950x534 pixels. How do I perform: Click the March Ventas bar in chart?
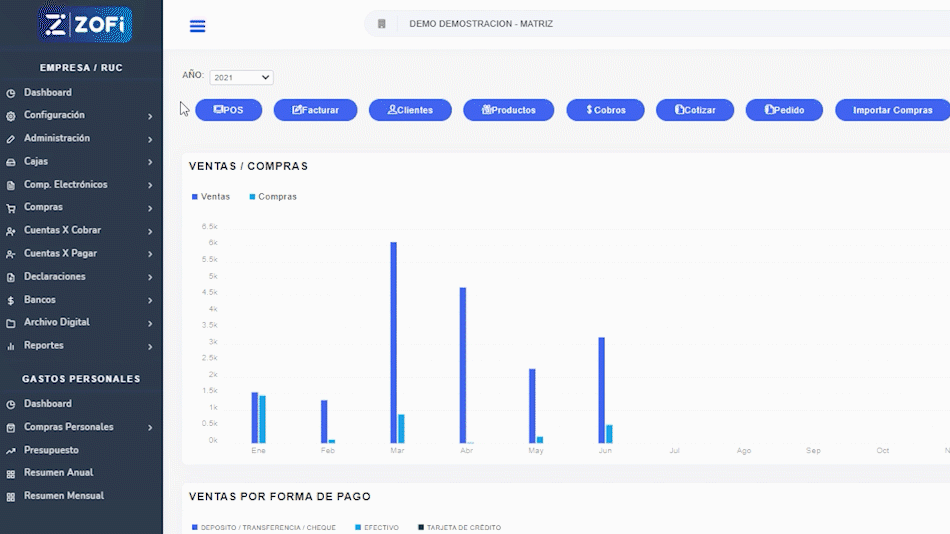(394, 340)
